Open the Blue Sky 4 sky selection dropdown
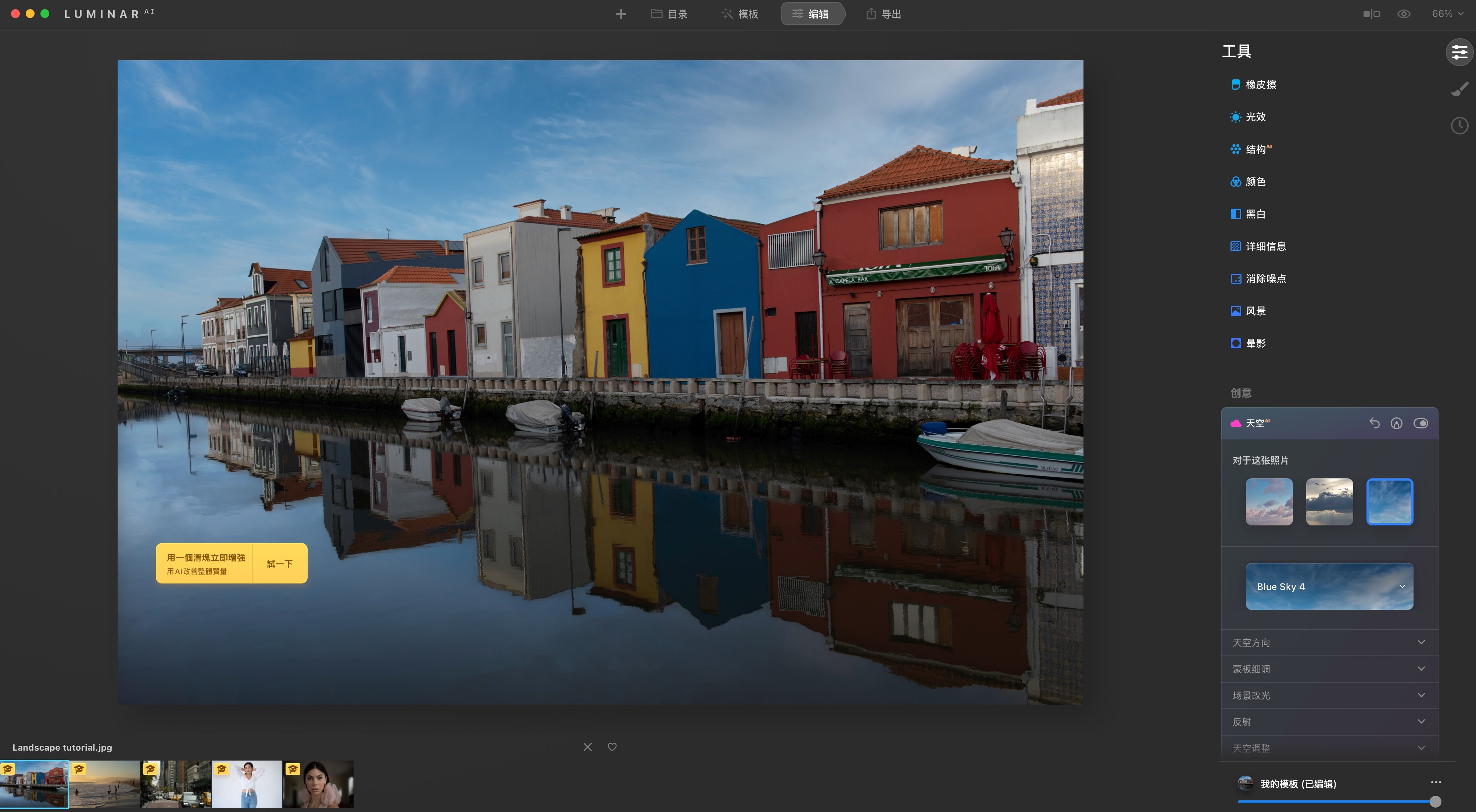Viewport: 1476px width, 812px height. 1329,586
